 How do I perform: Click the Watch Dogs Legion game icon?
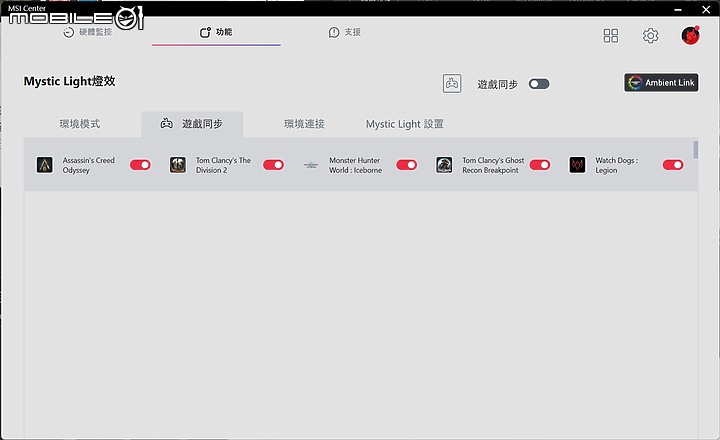coord(577,165)
